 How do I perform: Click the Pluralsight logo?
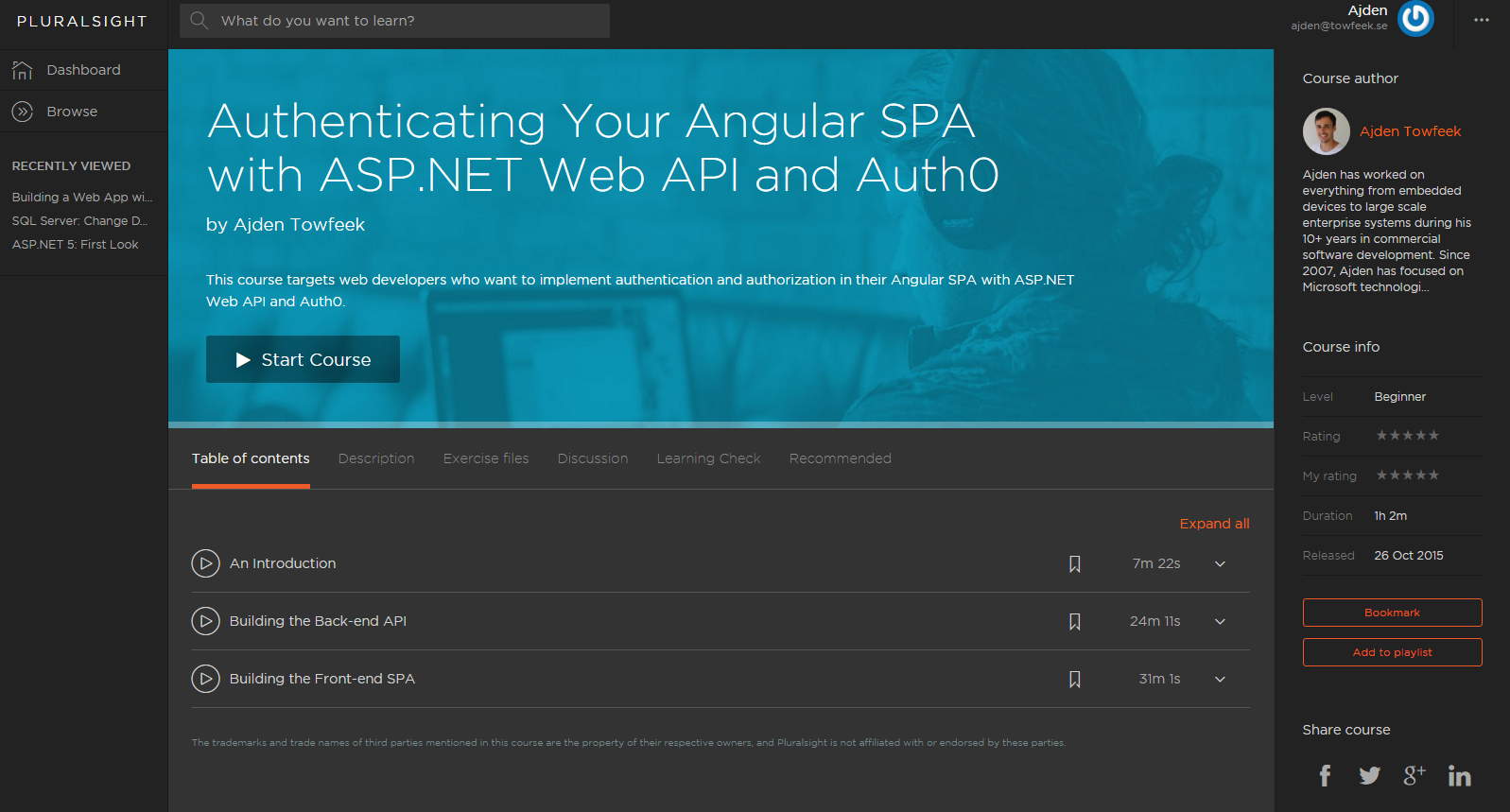click(x=82, y=21)
